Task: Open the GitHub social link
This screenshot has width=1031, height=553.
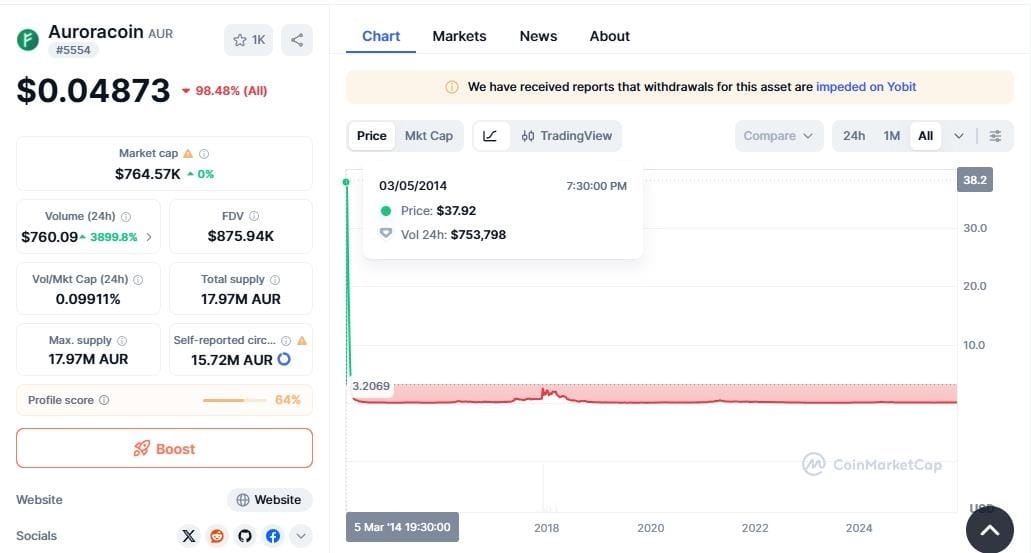Action: tap(245, 536)
